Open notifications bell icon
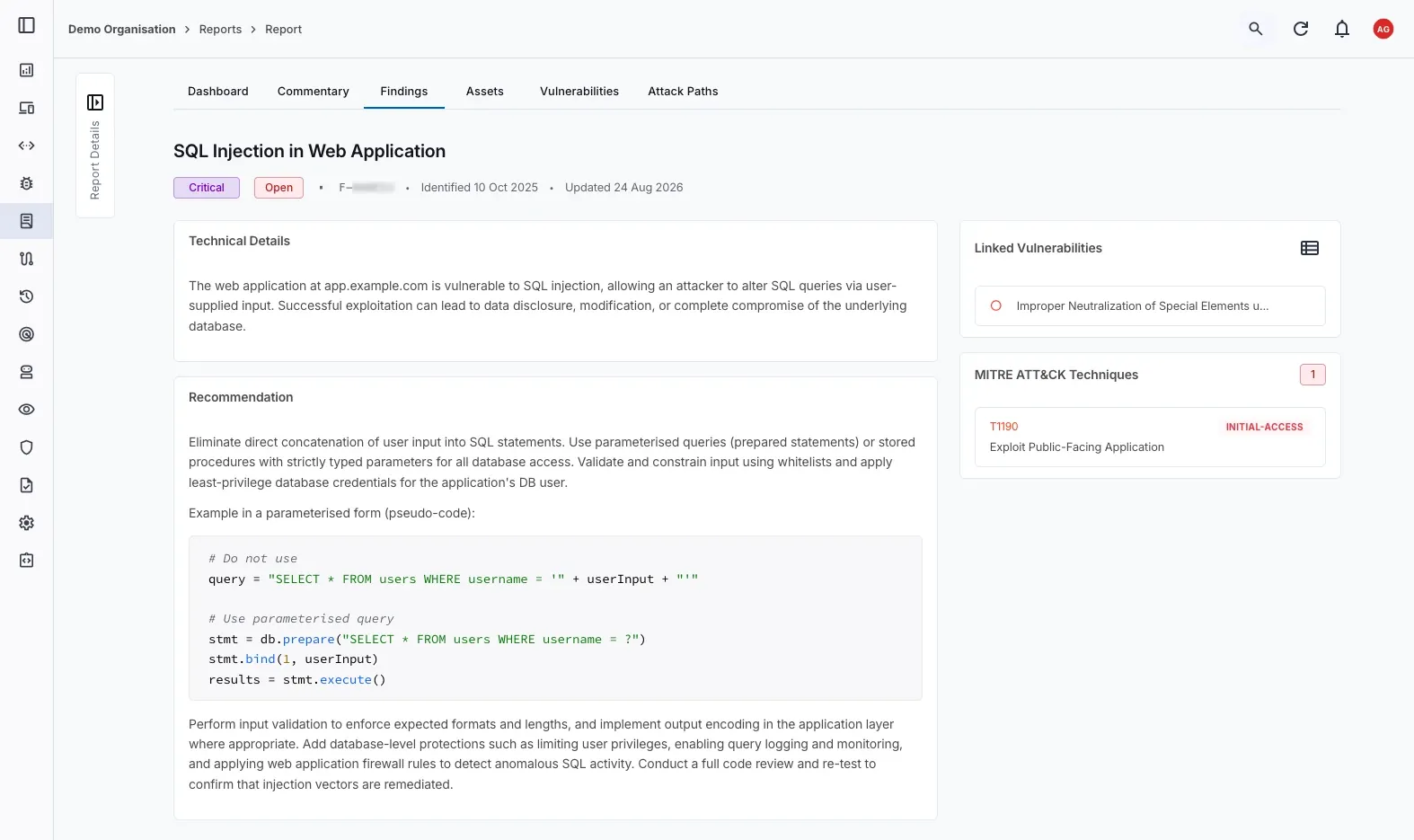 (x=1342, y=29)
